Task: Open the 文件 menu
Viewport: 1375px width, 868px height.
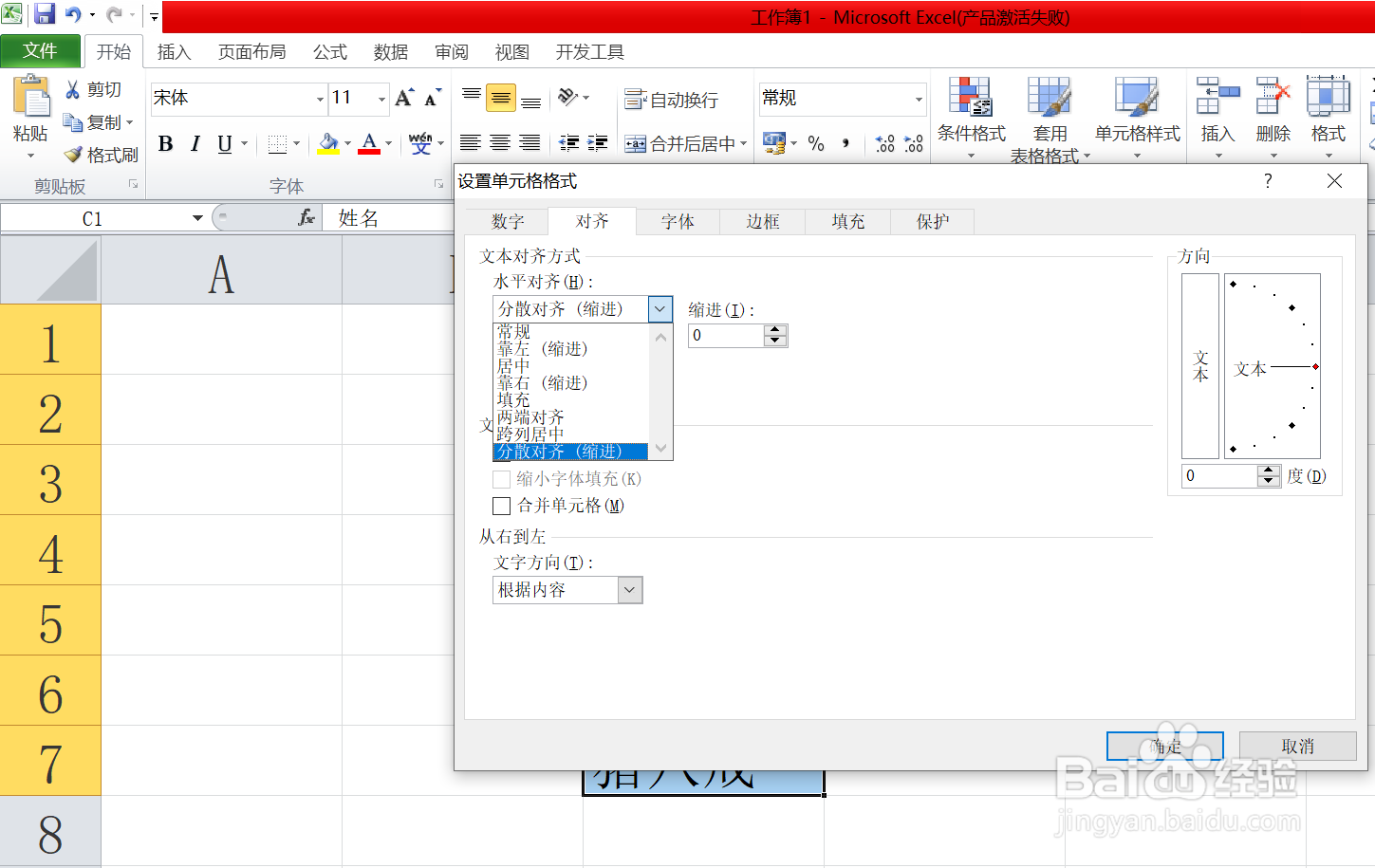Action: [40, 51]
